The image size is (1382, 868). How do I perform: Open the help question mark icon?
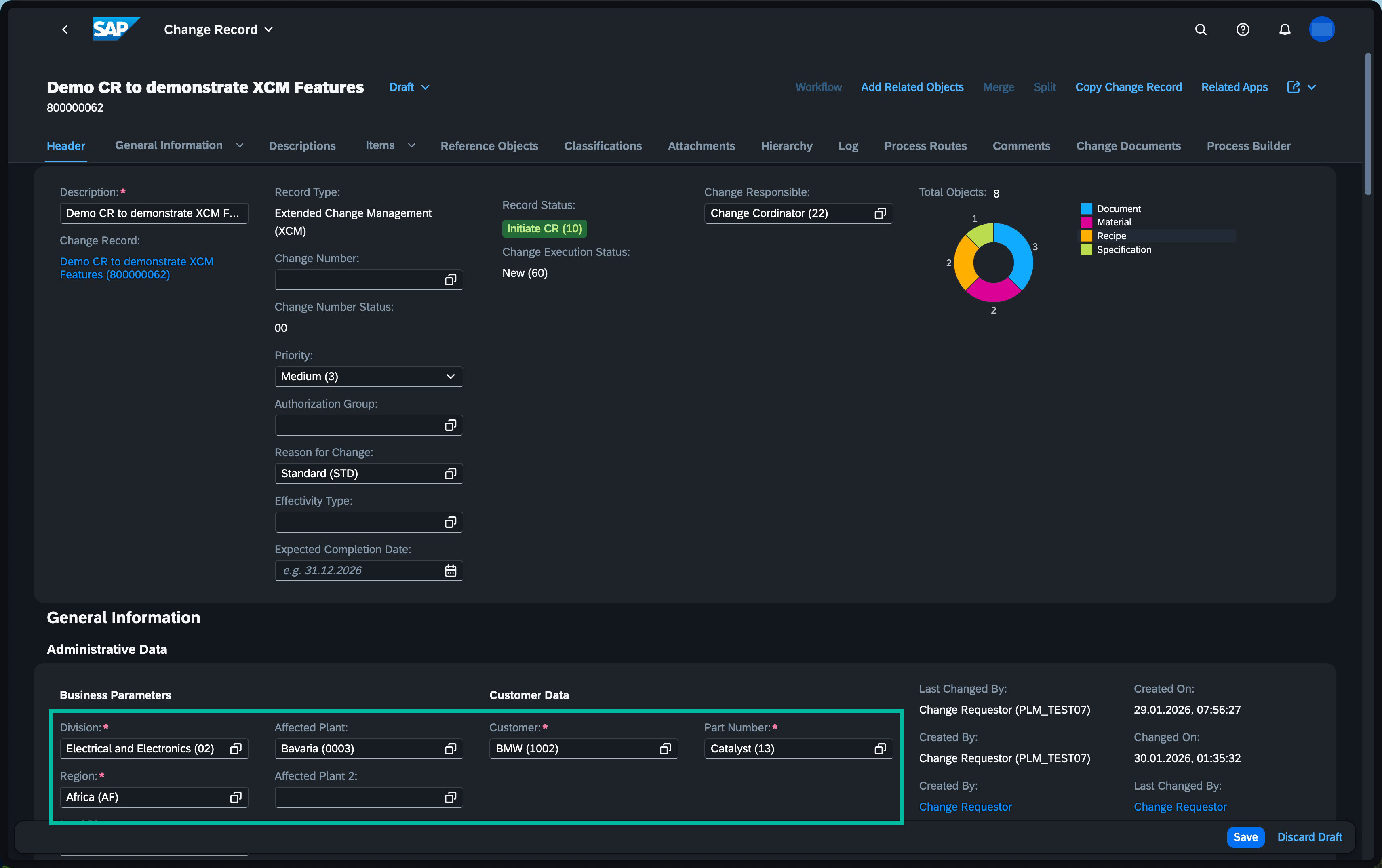1243,29
